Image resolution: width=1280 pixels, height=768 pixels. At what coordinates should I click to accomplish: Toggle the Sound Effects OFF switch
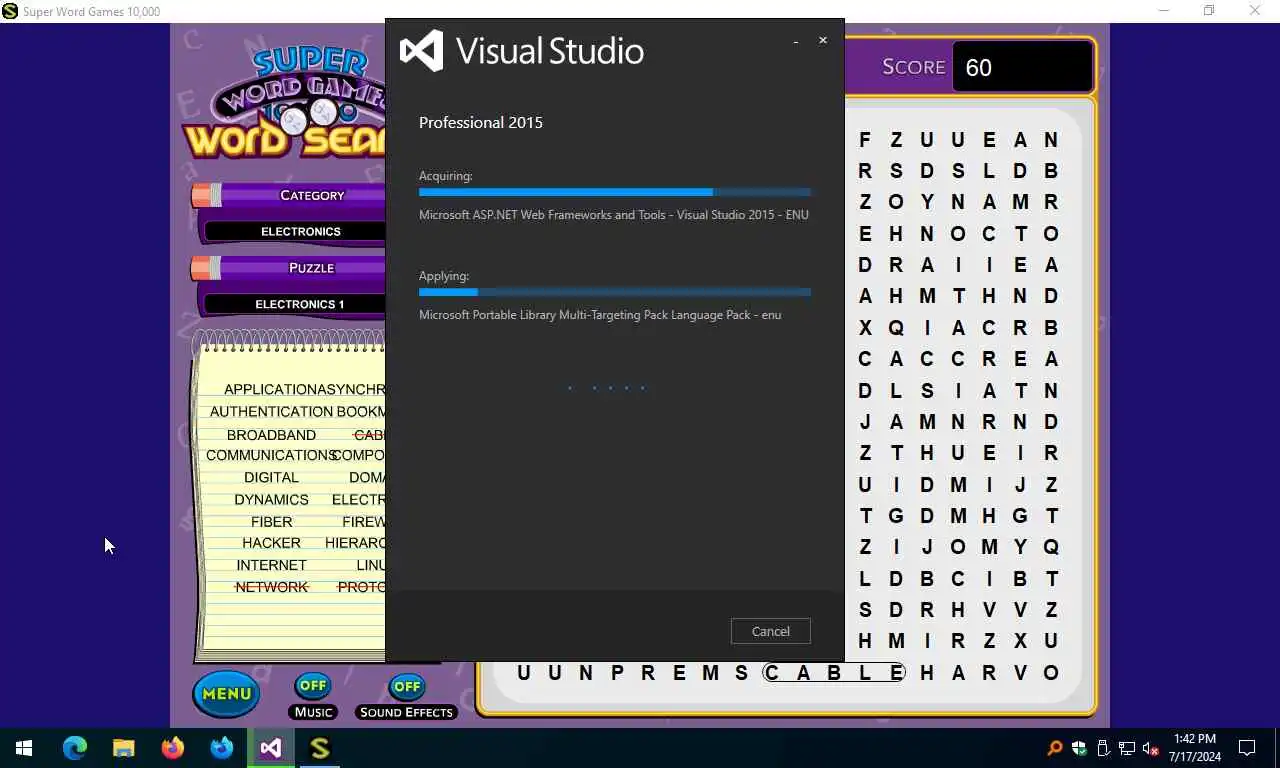(407, 686)
